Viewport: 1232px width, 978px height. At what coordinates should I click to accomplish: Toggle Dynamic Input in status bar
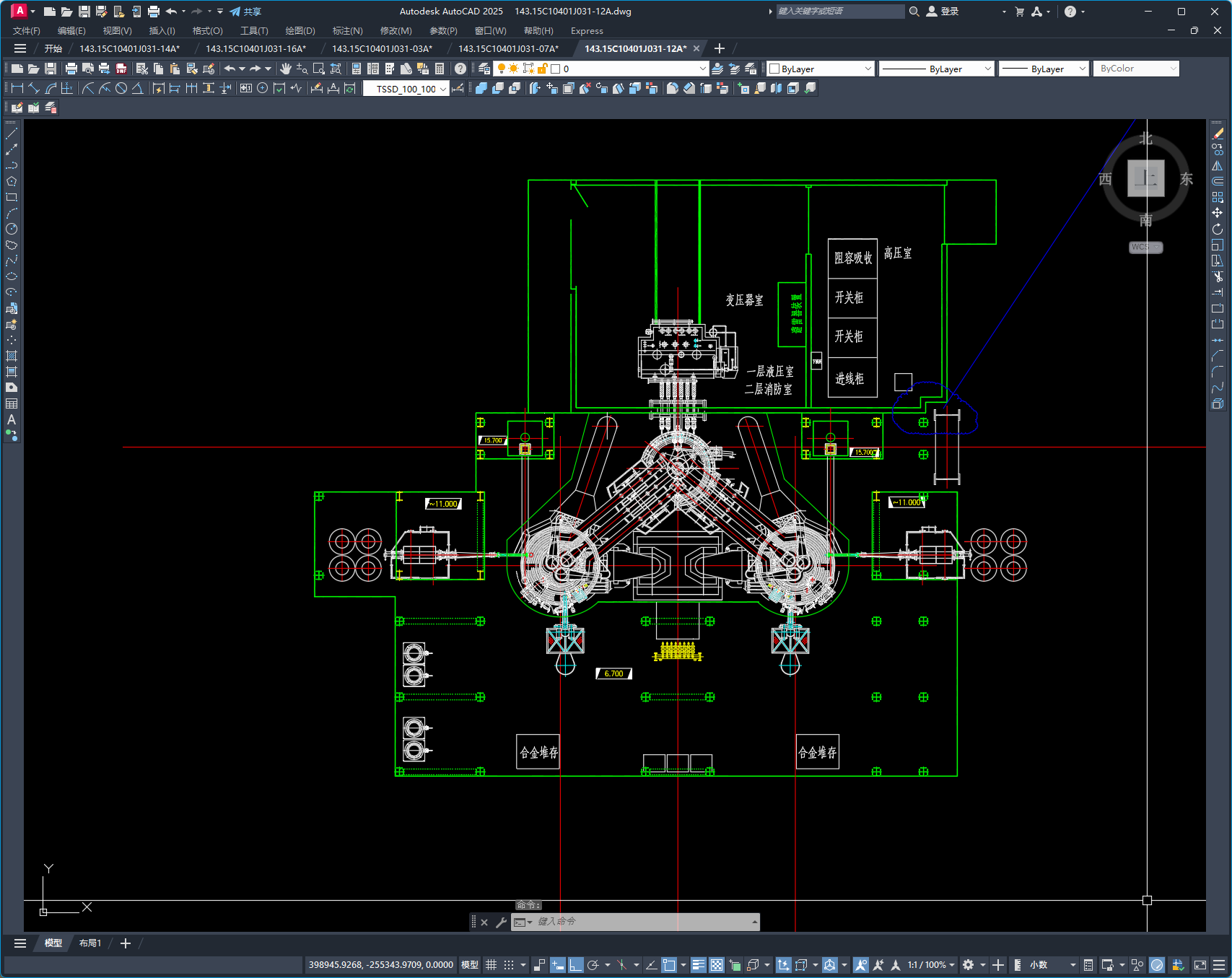point(557,965)
